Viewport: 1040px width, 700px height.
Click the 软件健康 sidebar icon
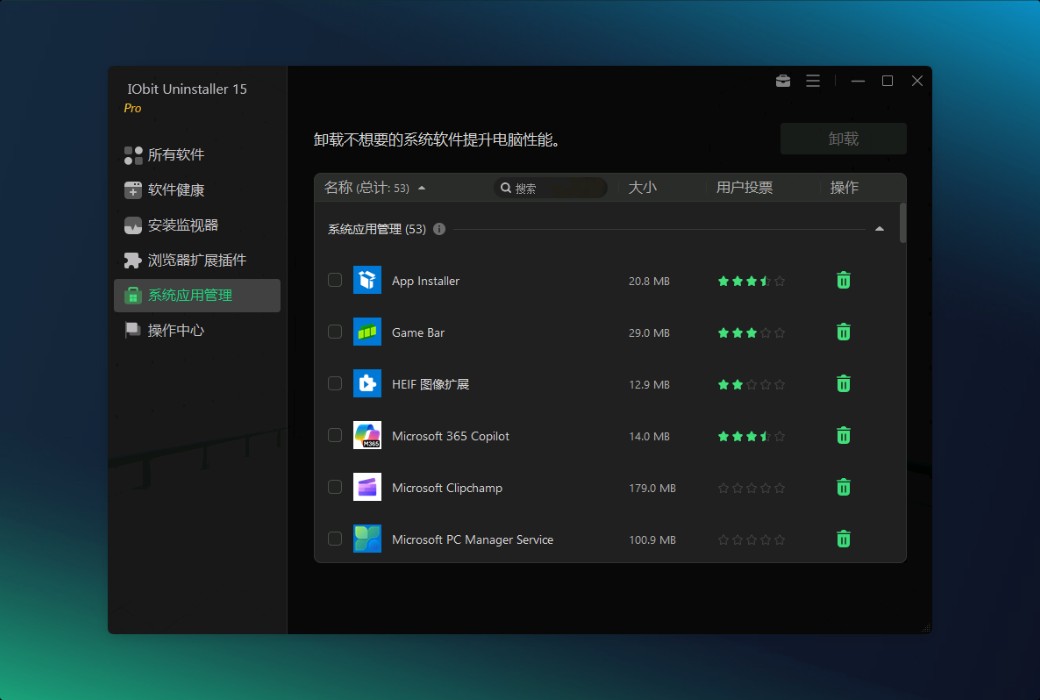click(x=133, y=190)
